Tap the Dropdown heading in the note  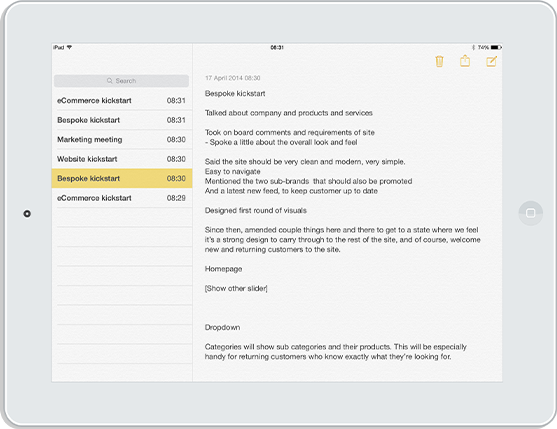pyautogui.click(x=222, y=327)
